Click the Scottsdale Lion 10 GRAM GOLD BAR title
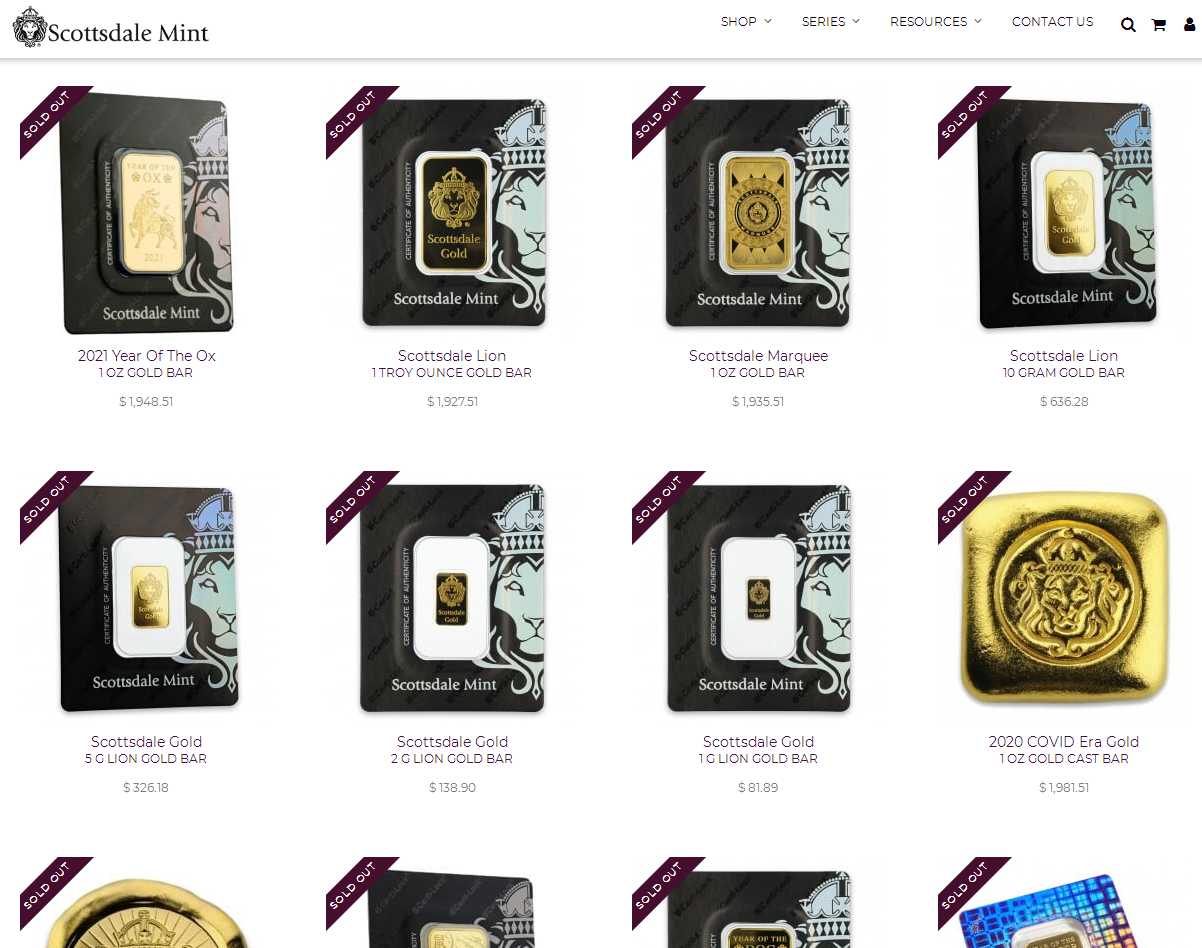 click(x=1064, y=363)
